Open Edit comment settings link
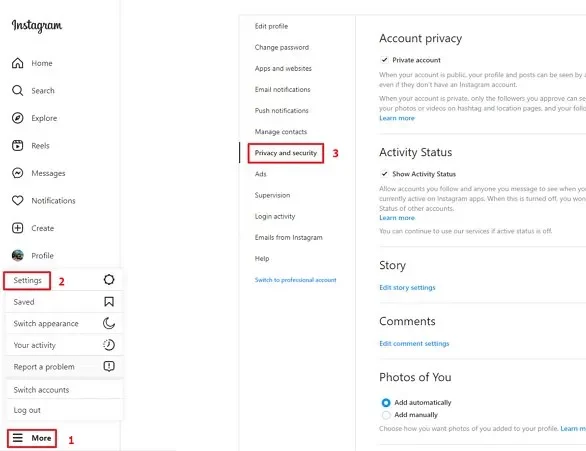 [x=414, y=343]
